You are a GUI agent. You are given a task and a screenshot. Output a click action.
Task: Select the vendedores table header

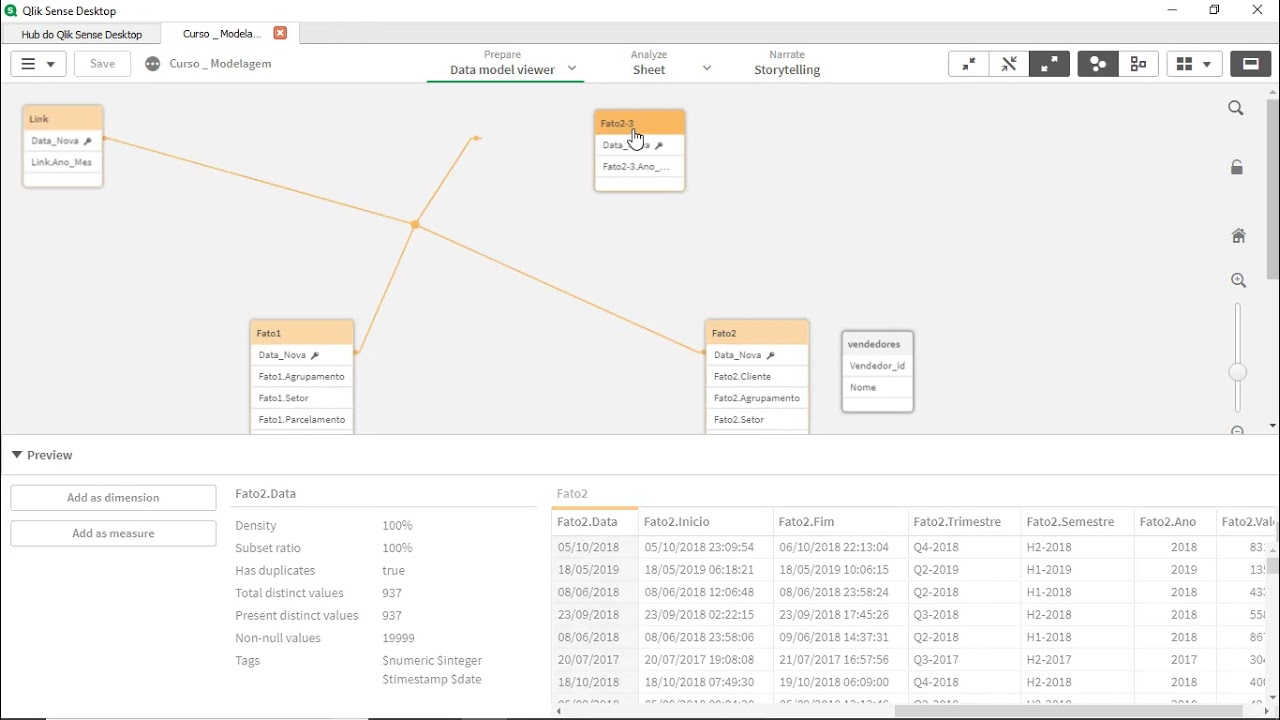point(878,344)
